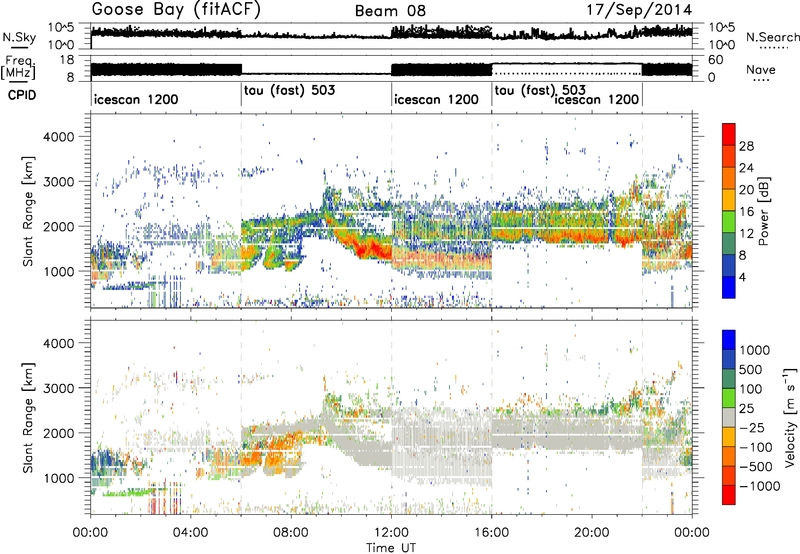Click the "Nave" legend label
800x554 pixels.
click(x=761, y=70)
